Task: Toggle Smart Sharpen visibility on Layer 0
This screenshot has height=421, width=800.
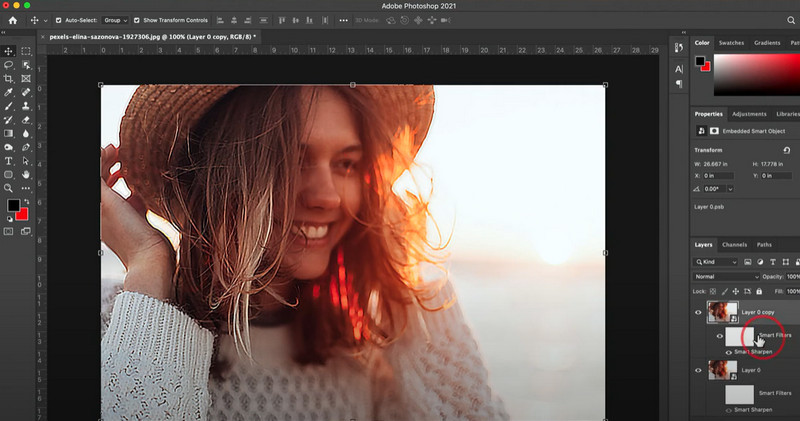Action: coord(729,410)
